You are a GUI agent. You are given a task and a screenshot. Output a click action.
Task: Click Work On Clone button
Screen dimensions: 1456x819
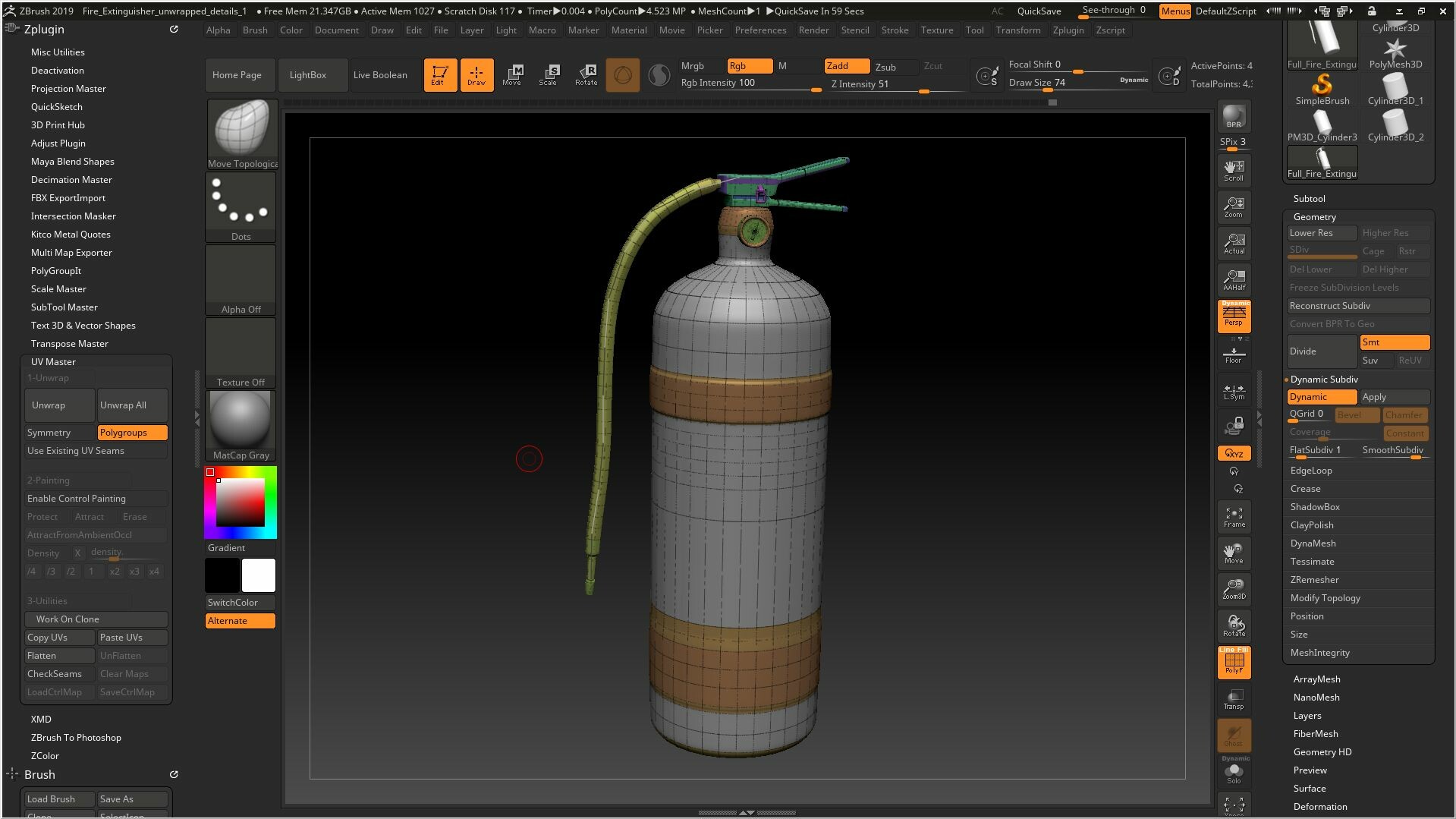pos(96,619)
